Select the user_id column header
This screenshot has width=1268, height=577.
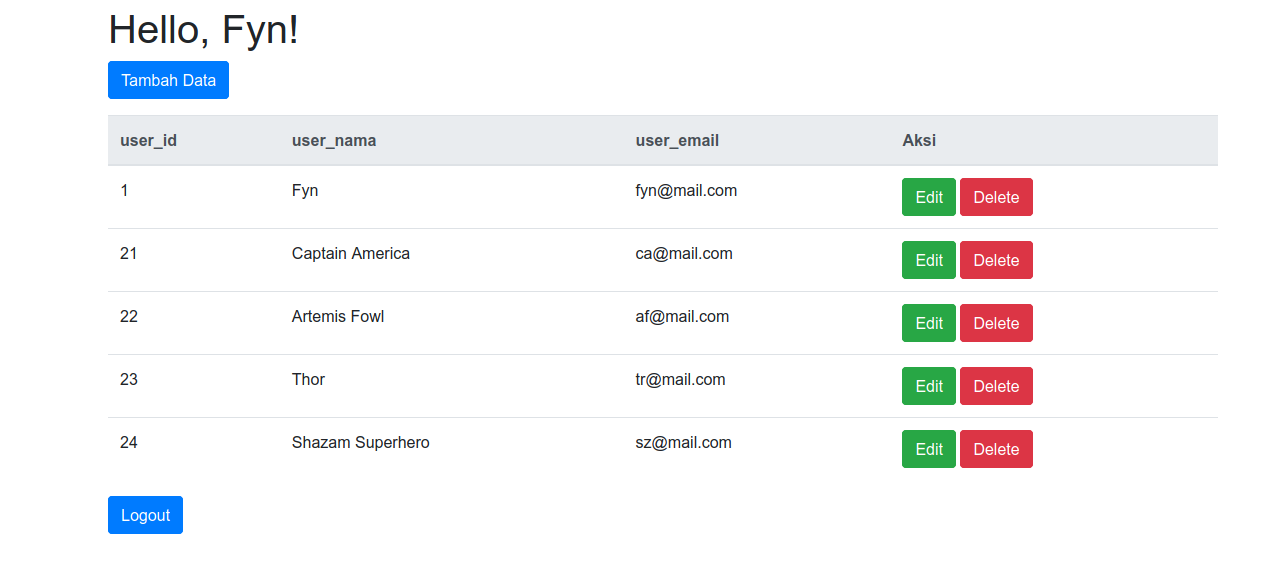(x=148, y=140)
